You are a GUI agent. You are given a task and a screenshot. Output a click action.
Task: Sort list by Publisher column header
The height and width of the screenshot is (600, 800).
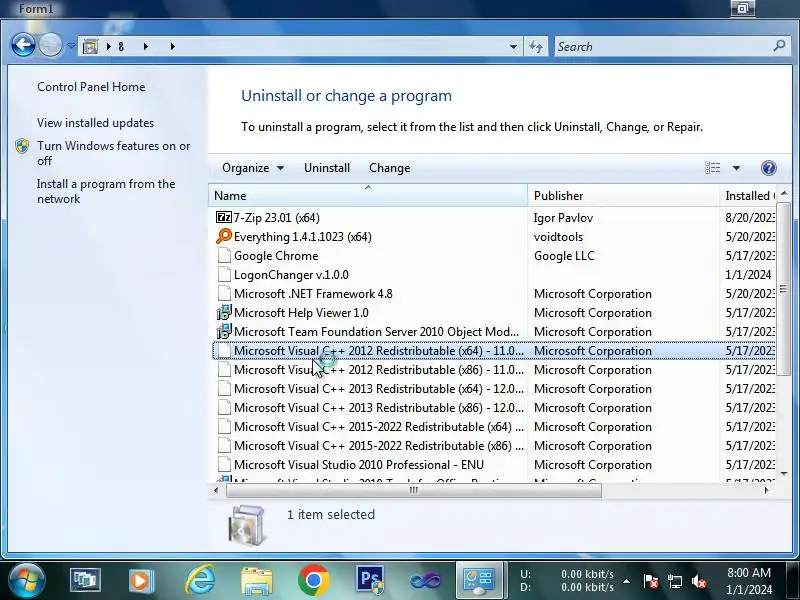[x=623, y=196]
